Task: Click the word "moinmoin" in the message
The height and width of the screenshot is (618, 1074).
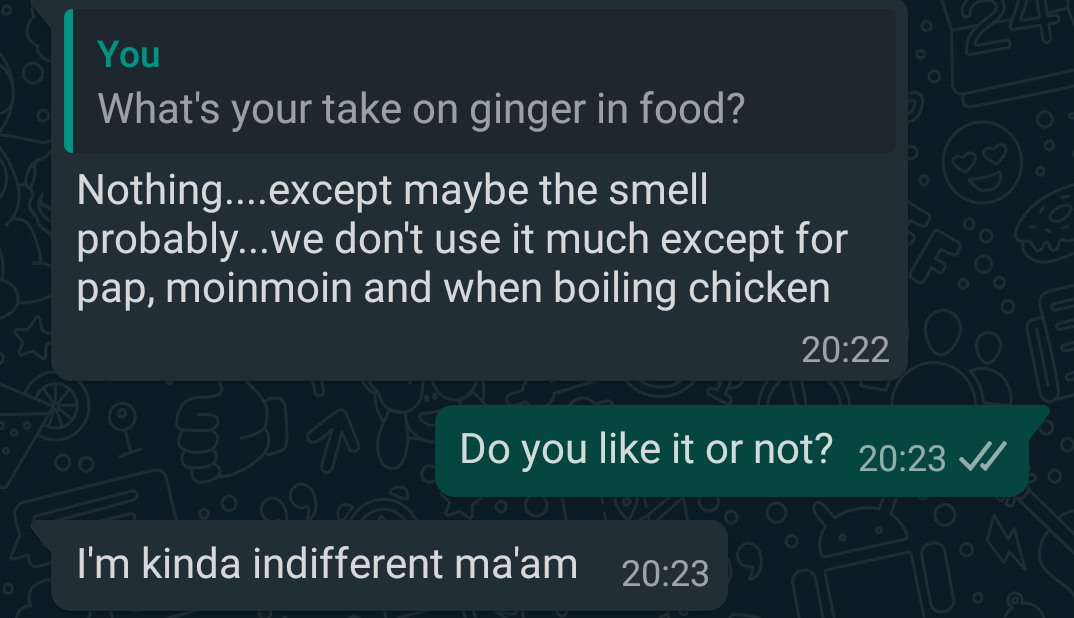Action: click(x=259, y=289)
